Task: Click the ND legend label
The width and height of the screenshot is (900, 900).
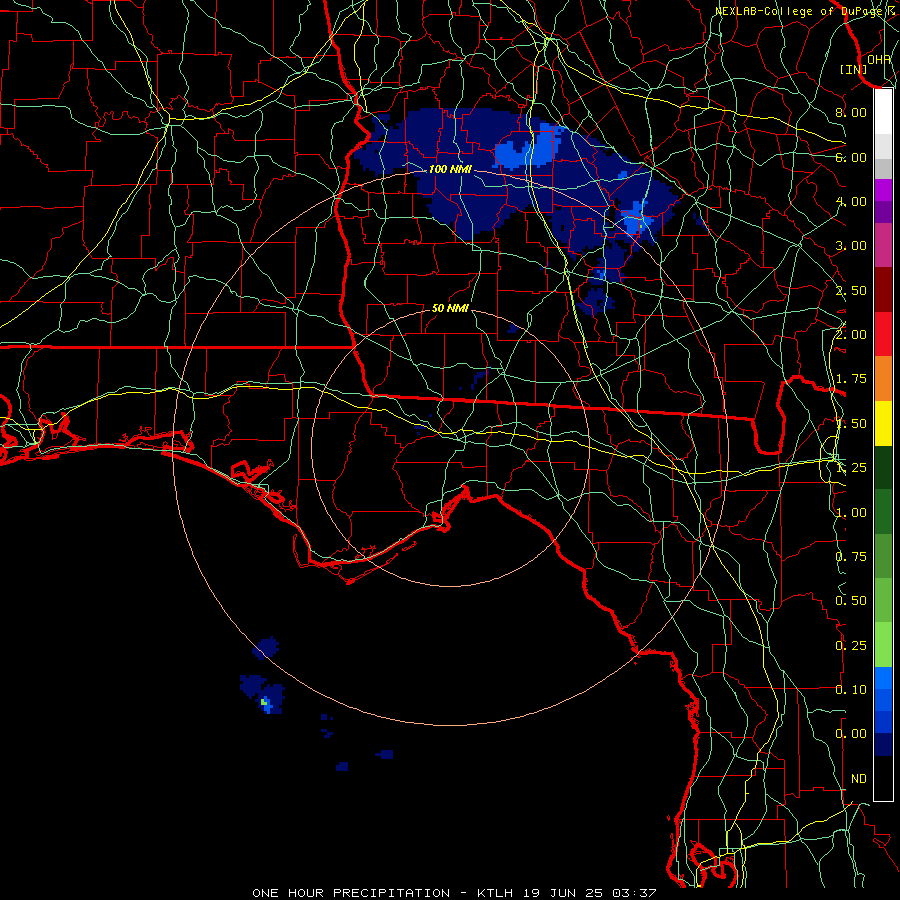Action: coord(859,779)
